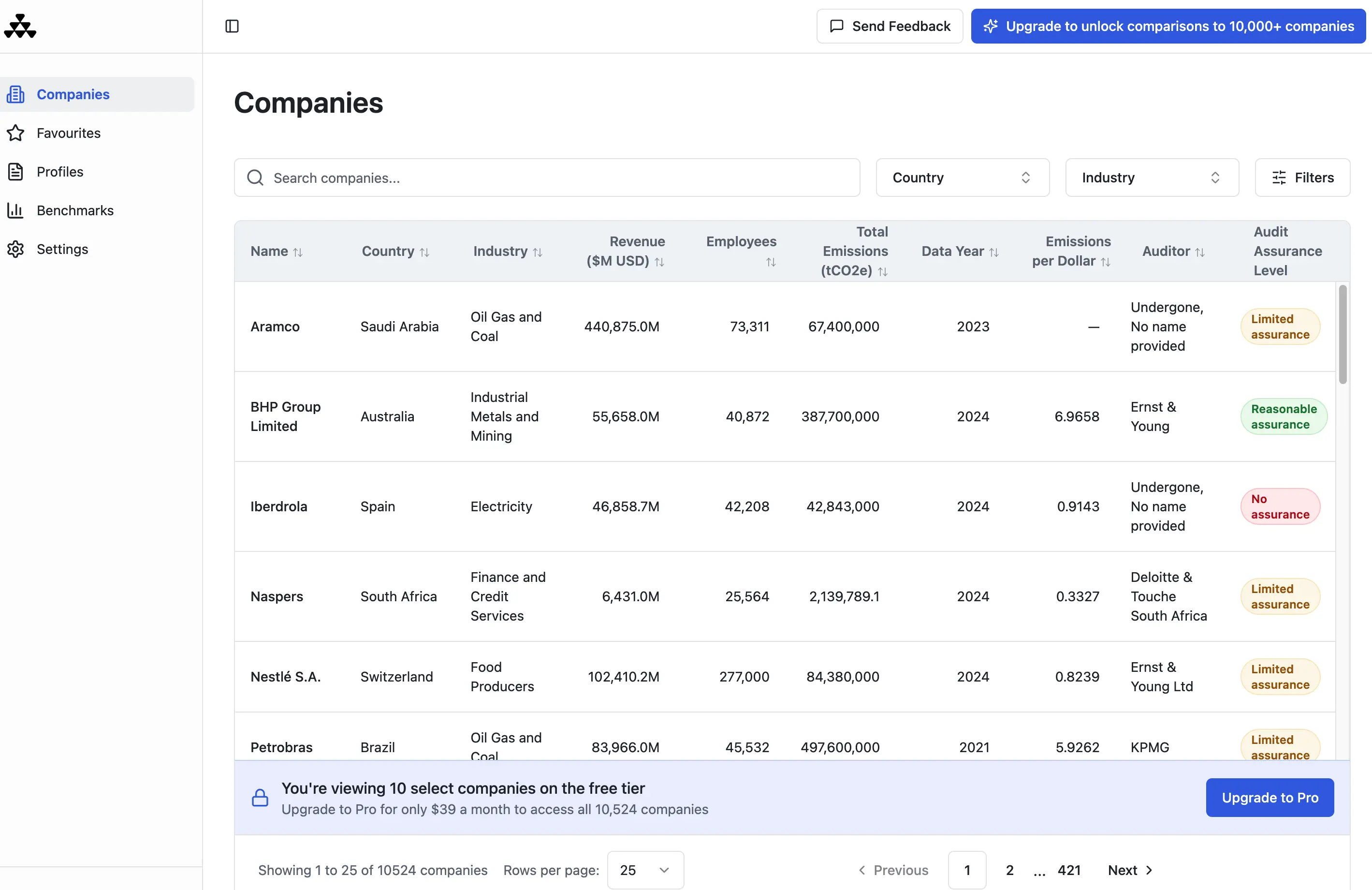Open Favourites in the sidebar
The image size is (1372, 890).
[x=69, y=133]
